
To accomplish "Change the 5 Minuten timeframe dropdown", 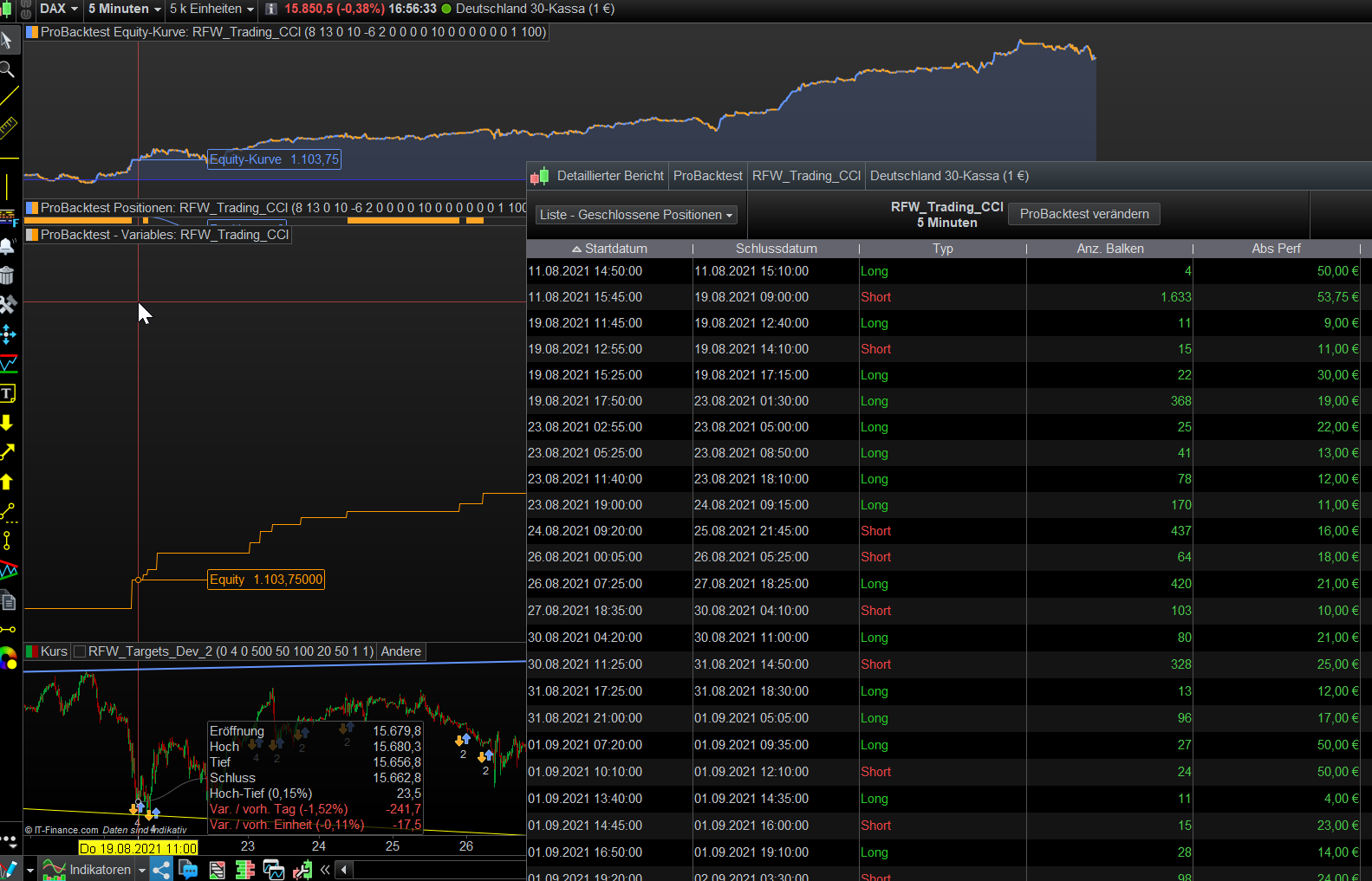I will pyautogui.click(x=125, y=9).
